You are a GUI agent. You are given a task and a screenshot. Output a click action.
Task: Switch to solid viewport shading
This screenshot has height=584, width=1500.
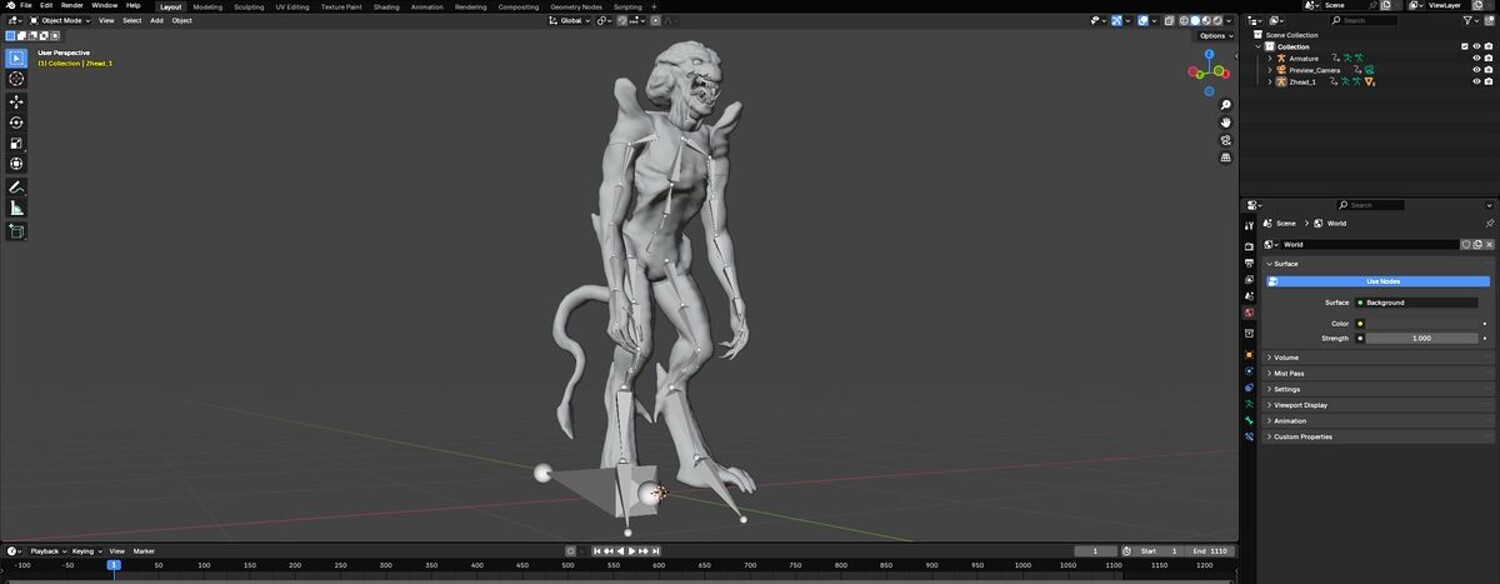coord(1195,20)
